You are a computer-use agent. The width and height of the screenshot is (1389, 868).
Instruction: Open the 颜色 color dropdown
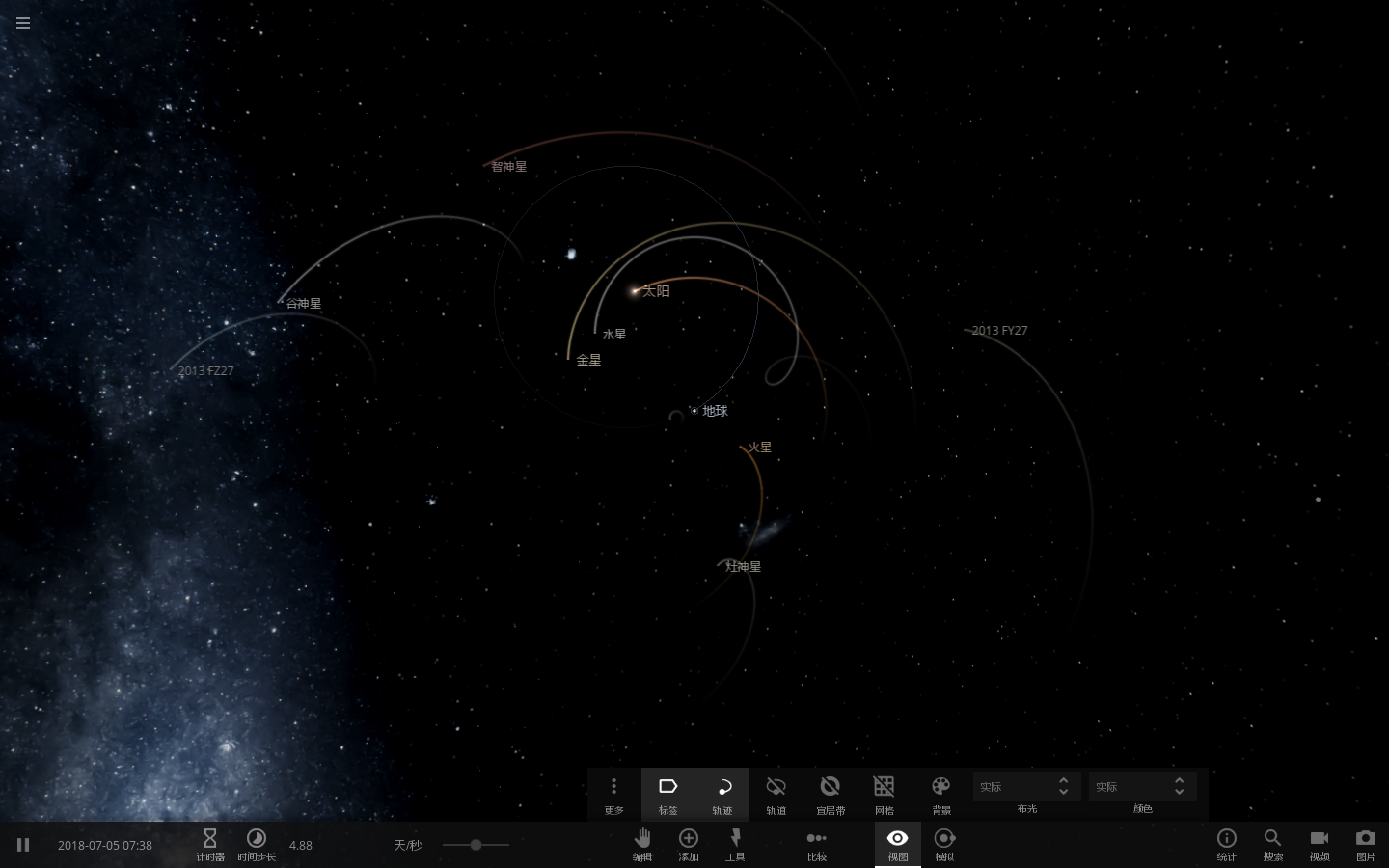coord(1143,787)
